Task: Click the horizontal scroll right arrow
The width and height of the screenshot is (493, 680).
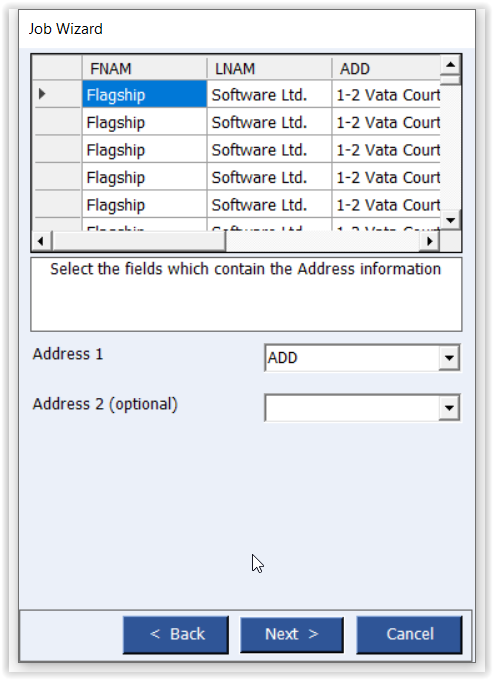Action: click(430, 241)
